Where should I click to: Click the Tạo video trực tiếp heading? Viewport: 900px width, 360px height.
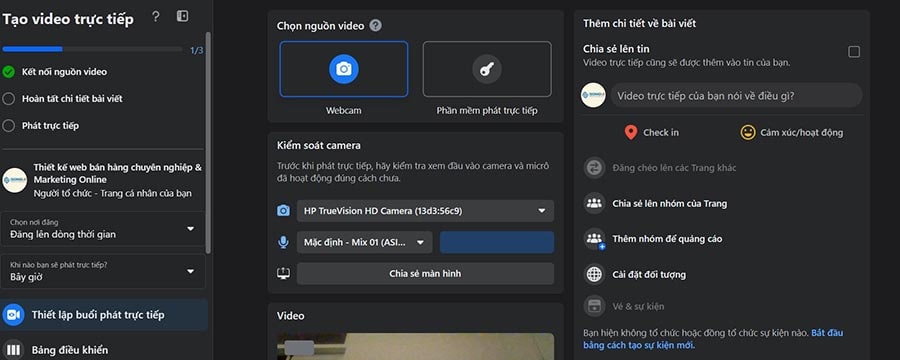pos(68,19)
